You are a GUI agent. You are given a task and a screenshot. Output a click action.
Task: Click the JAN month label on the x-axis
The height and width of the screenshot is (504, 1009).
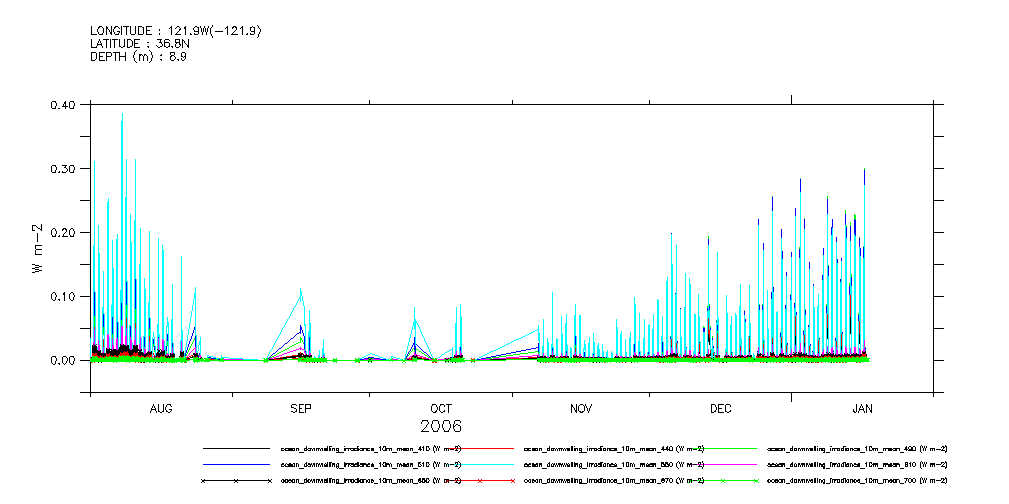tap(862, 409)
